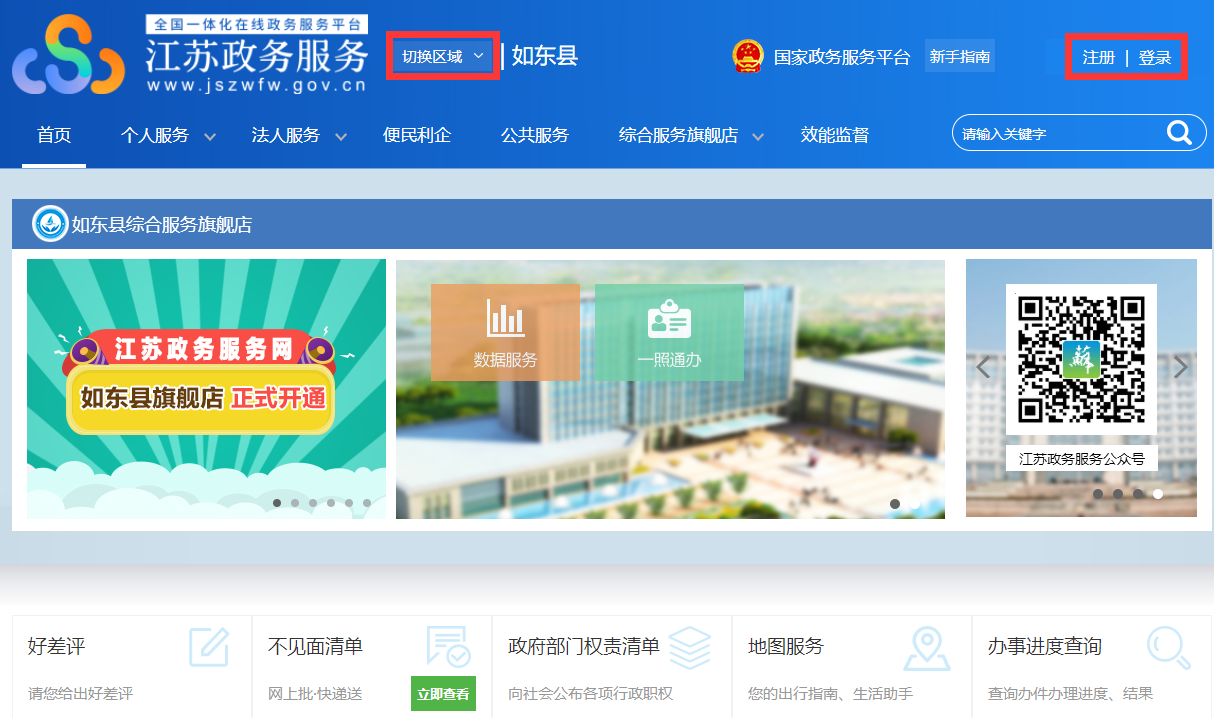Image resolution: width=1214 pixels, height=718 pixels.
Task: Open the 国家政务服务平台 link
Action: tap(842, 57)
